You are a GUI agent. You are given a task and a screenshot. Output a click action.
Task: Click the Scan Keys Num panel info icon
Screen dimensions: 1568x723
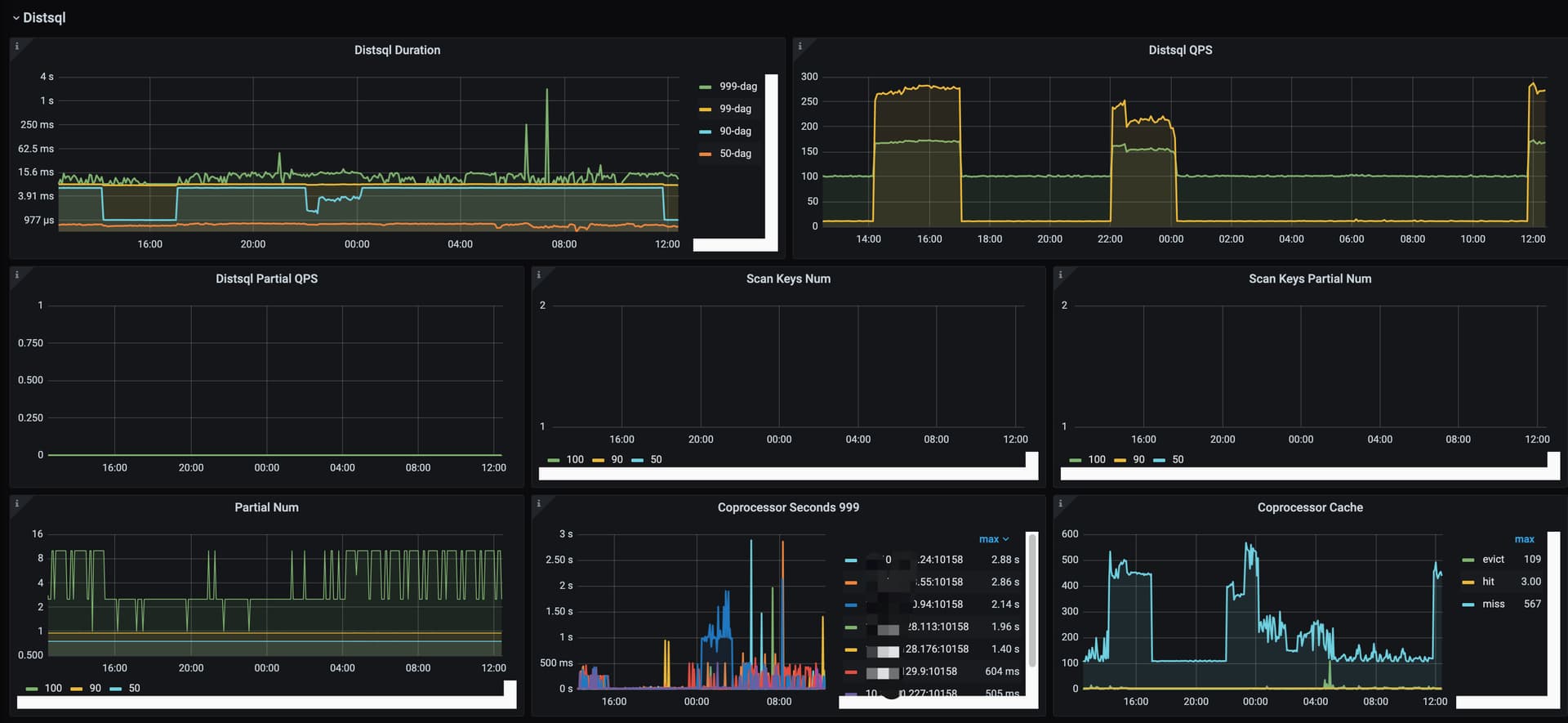(x=538, y=275)
